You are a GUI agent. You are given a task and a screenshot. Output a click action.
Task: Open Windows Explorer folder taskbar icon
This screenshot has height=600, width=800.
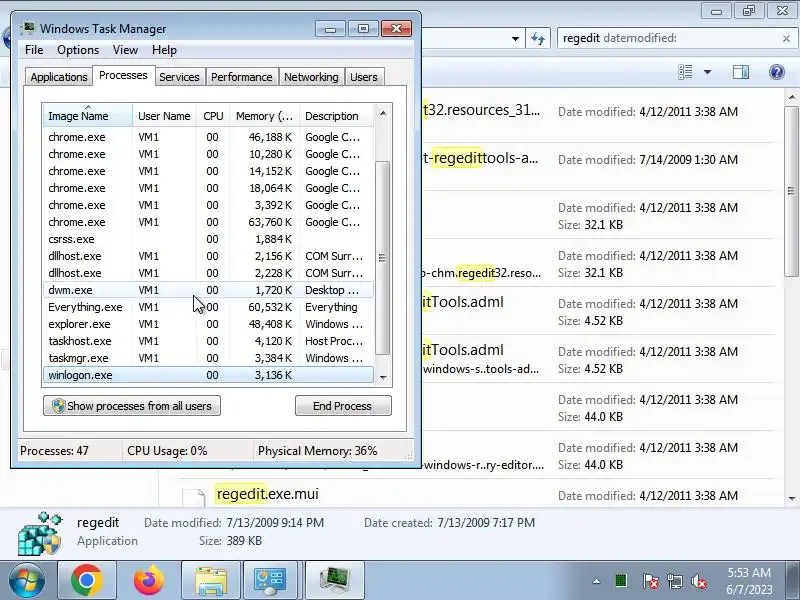pos(211,580)
